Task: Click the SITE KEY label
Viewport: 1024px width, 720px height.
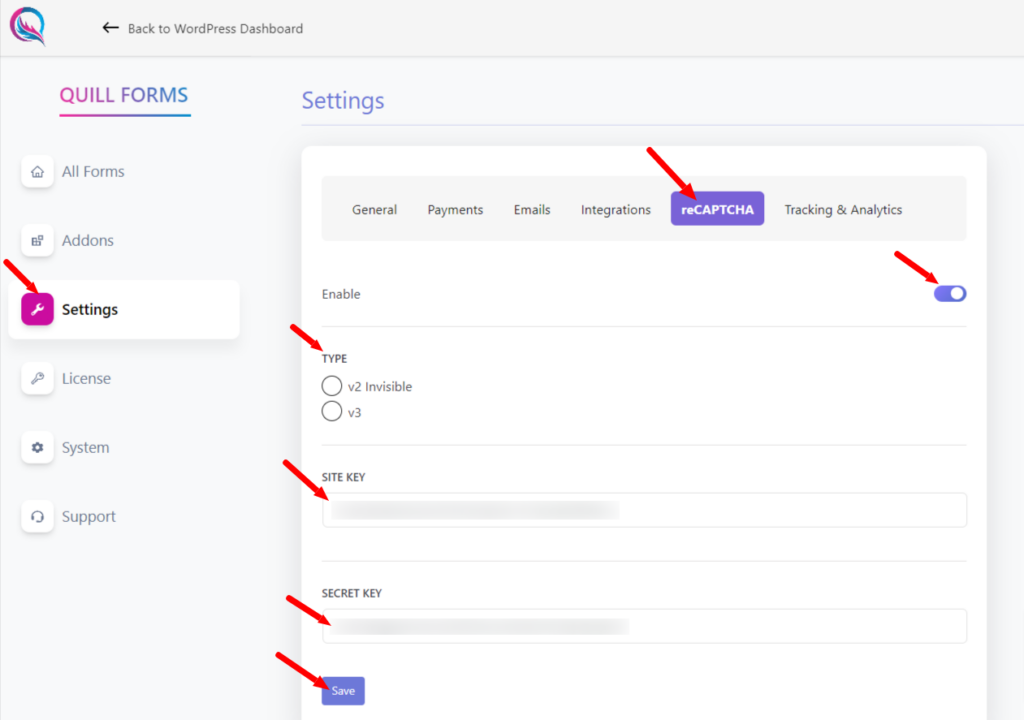Action: point(344,477)
